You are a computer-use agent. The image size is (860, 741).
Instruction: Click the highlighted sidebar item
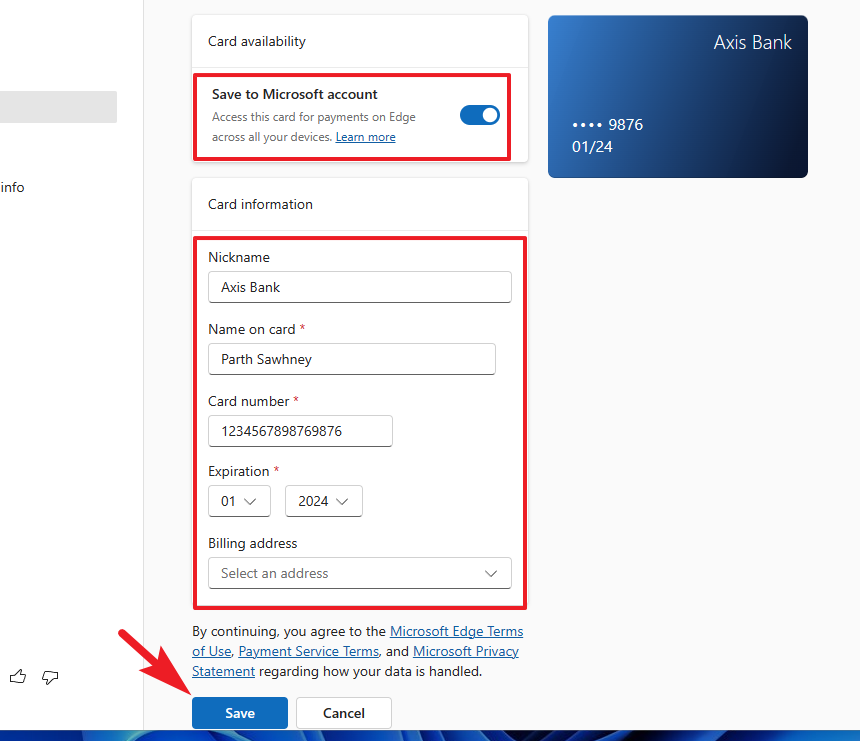(58, 107)
